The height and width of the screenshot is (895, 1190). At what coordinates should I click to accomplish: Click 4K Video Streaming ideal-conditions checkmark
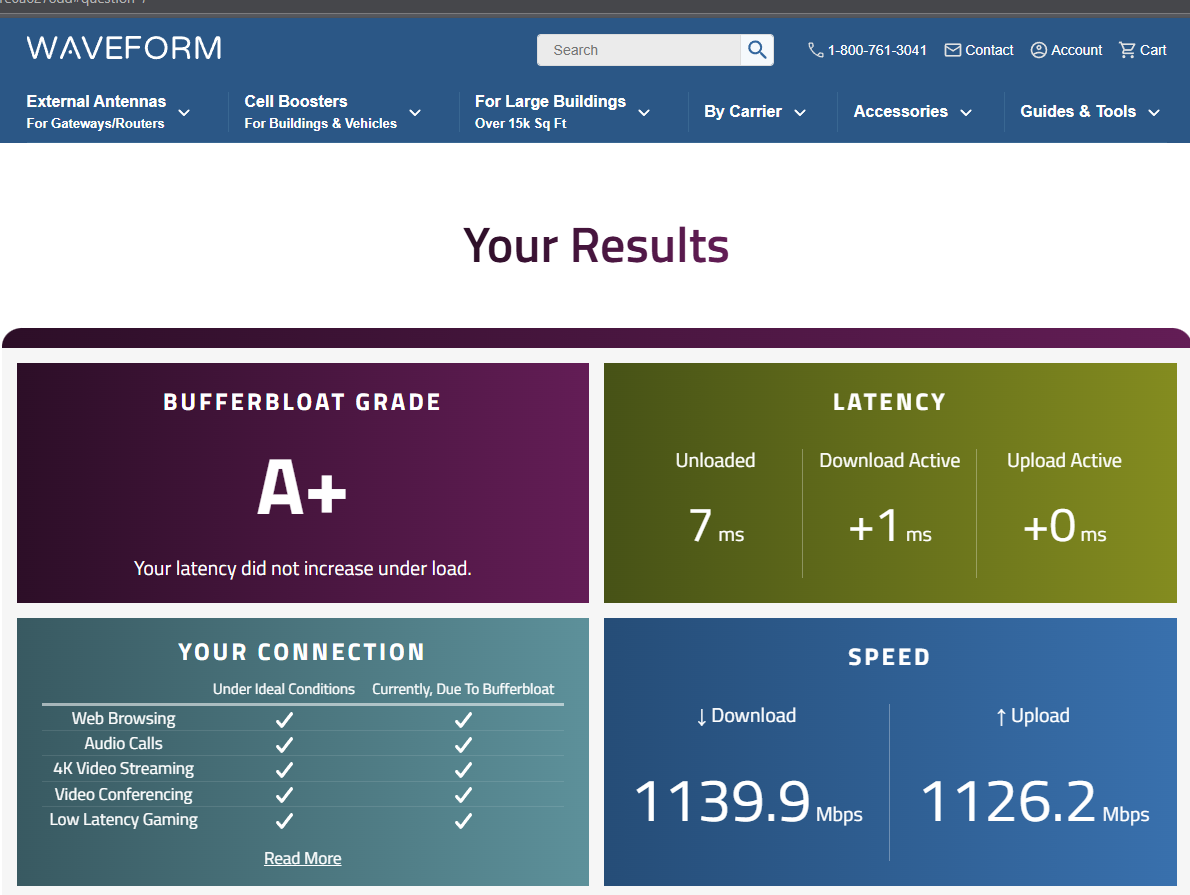[285, 770]
